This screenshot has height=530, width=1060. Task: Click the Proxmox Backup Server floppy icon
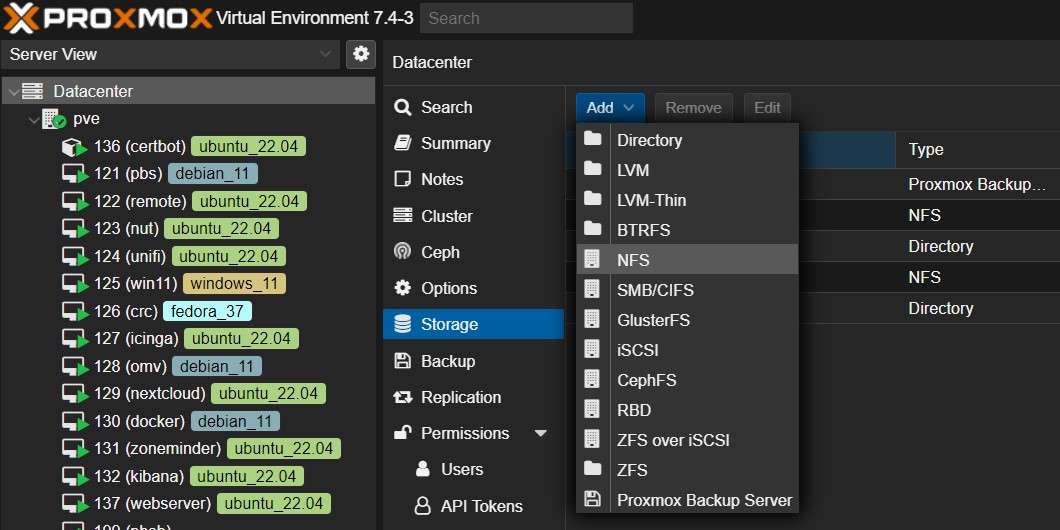point(593,500)
